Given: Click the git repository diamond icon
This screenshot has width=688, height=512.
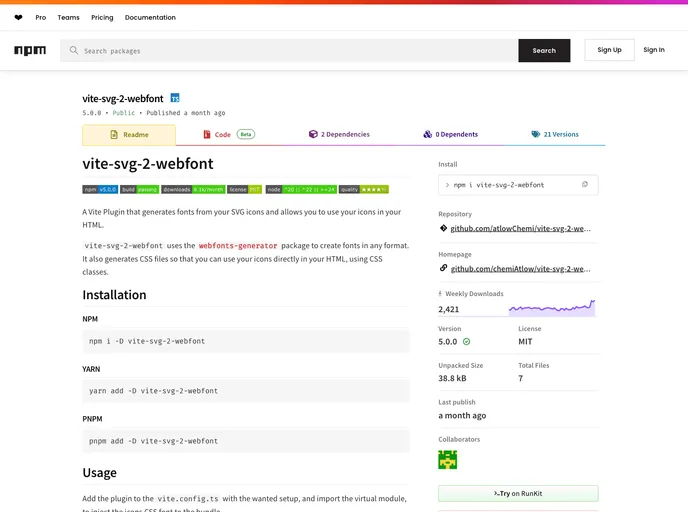Looking at the screenshot, I should pyautogui.click(x=444, y=228).
